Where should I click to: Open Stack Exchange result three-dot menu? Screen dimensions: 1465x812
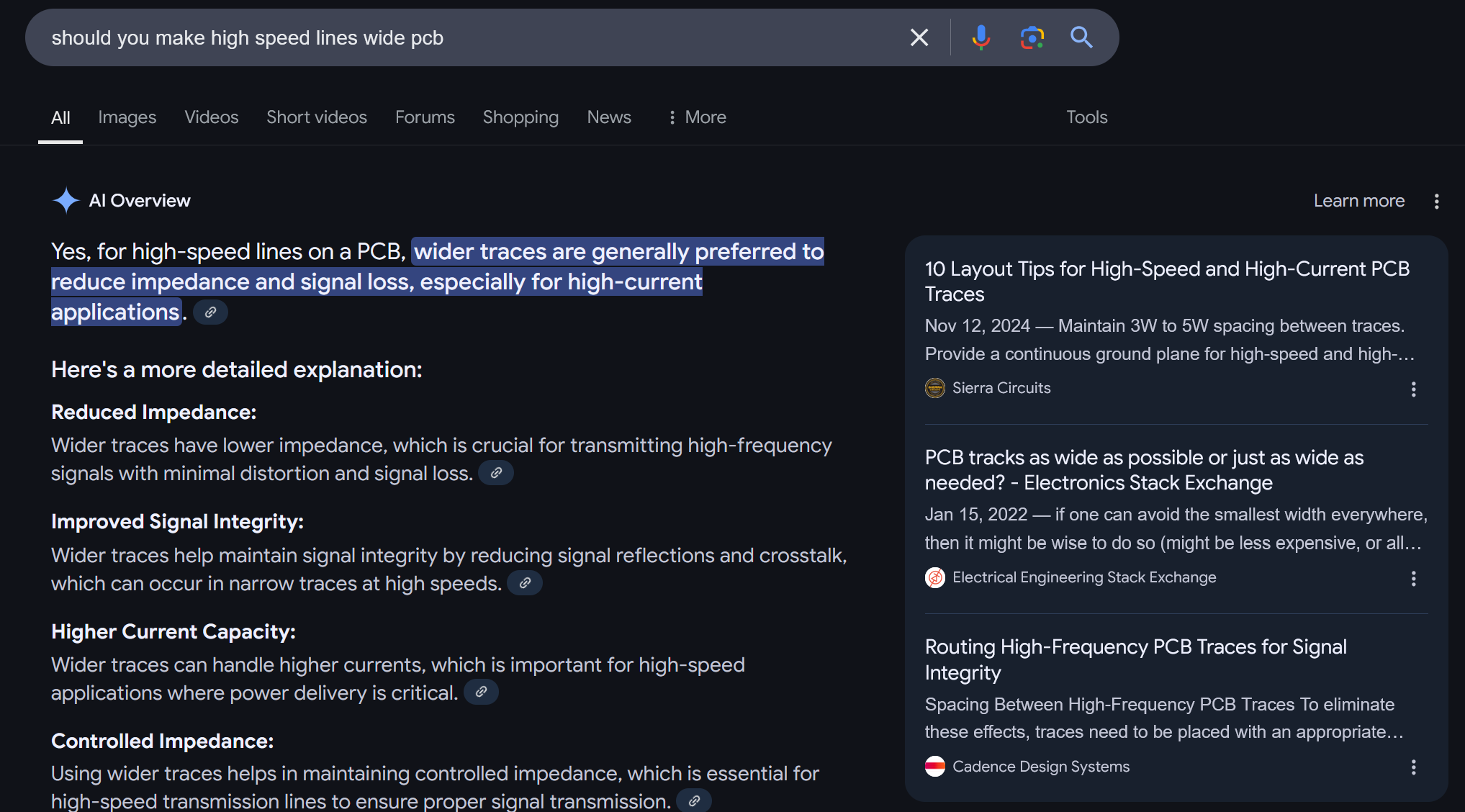1413,579
